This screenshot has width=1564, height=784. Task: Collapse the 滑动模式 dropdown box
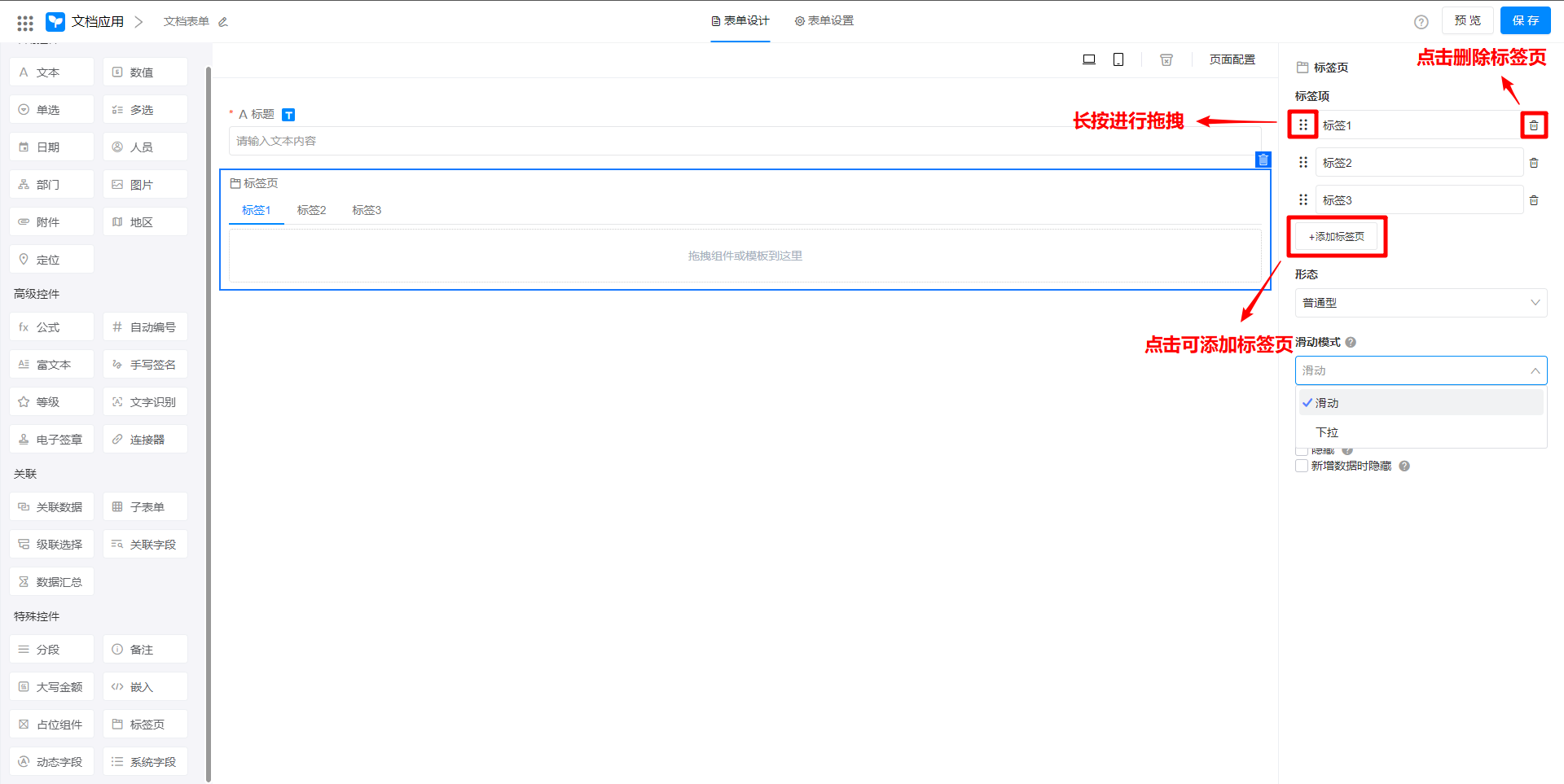tap(1420, 370)
